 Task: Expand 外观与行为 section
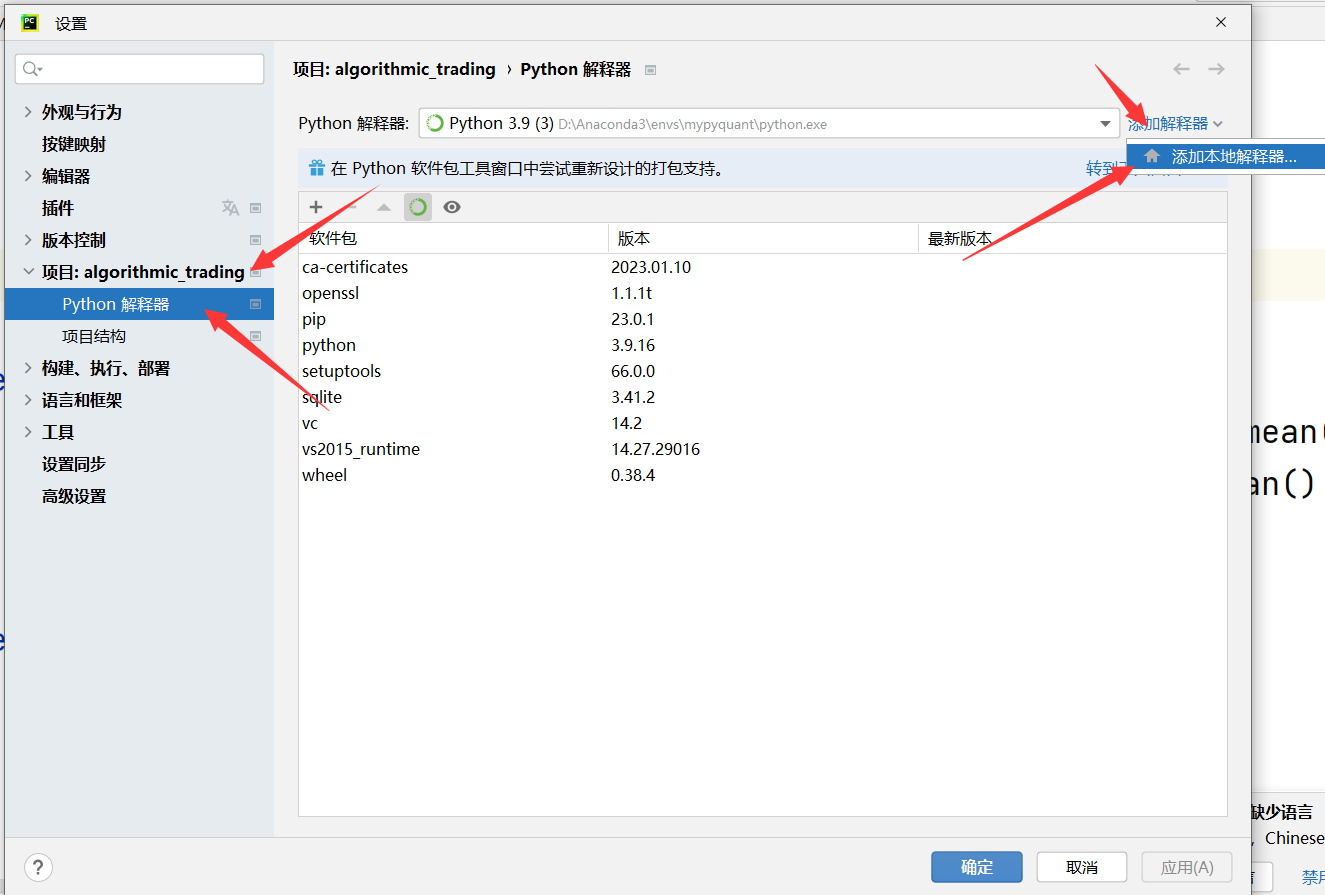(28, 112)
